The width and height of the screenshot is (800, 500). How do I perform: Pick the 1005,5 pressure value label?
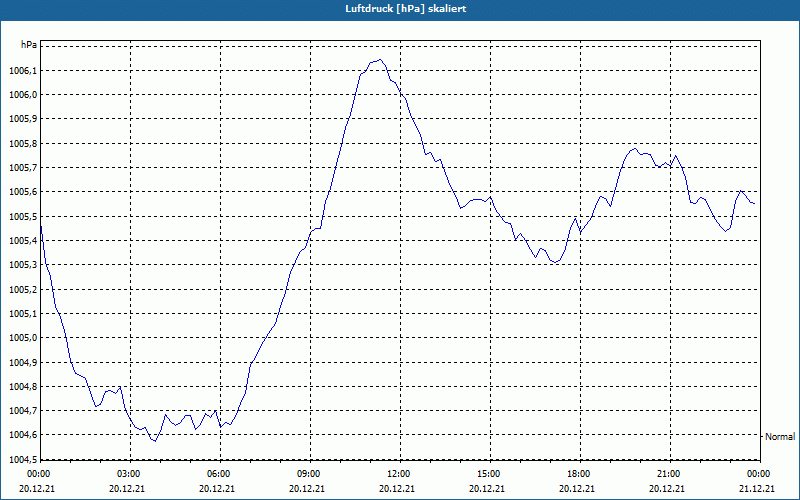coord(23,216)
